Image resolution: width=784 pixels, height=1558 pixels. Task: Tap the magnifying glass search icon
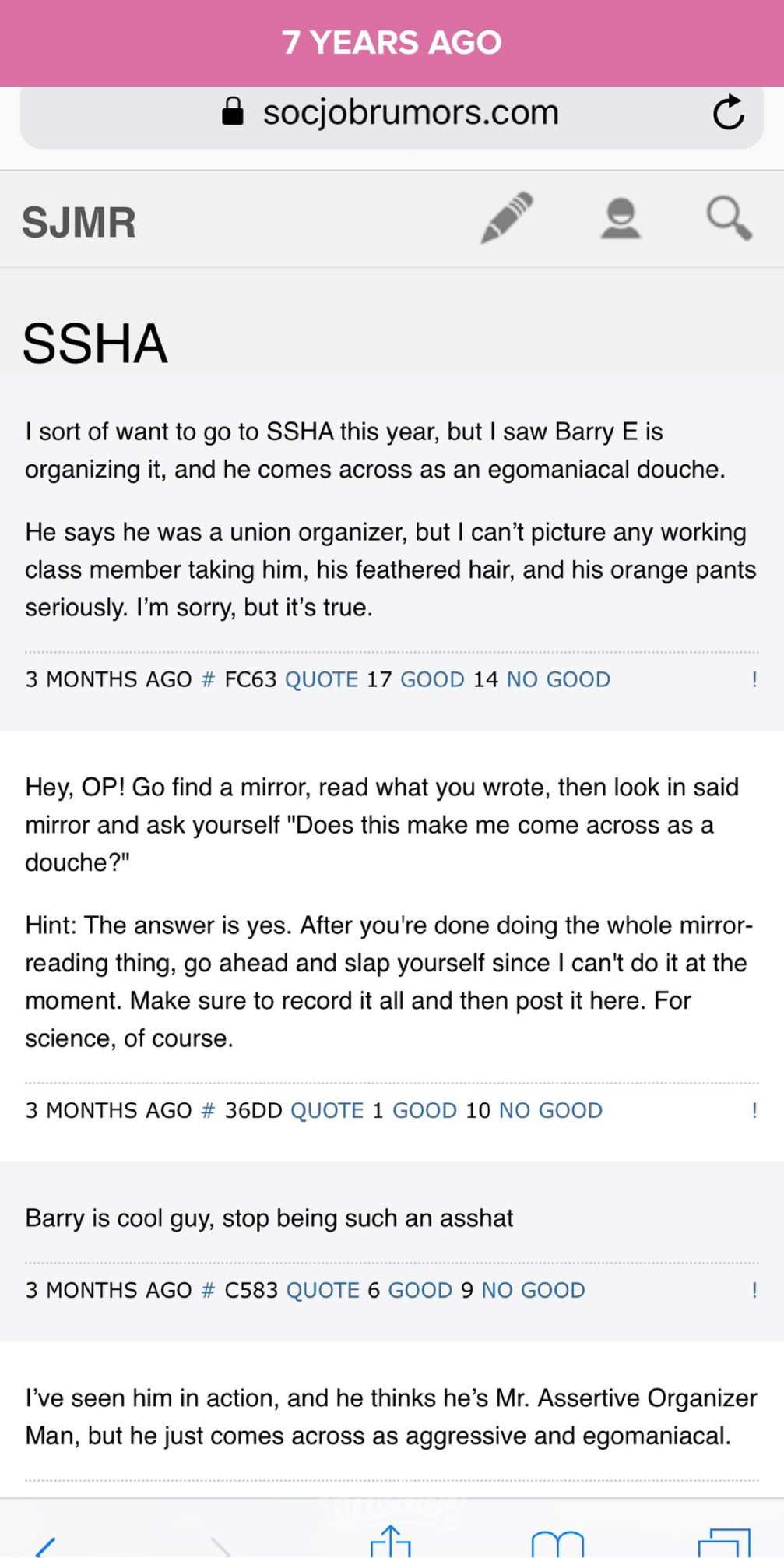729,218
